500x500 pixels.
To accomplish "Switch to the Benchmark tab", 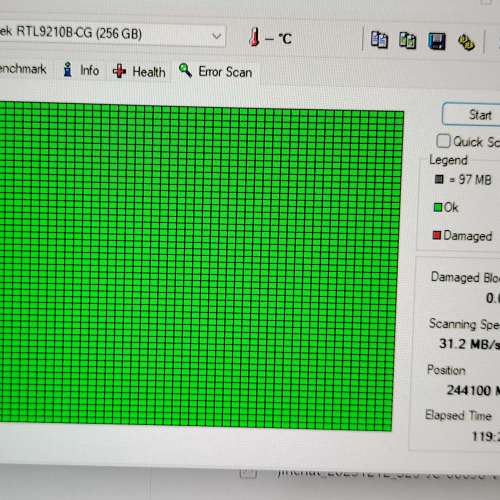I will tap(23, 69).
